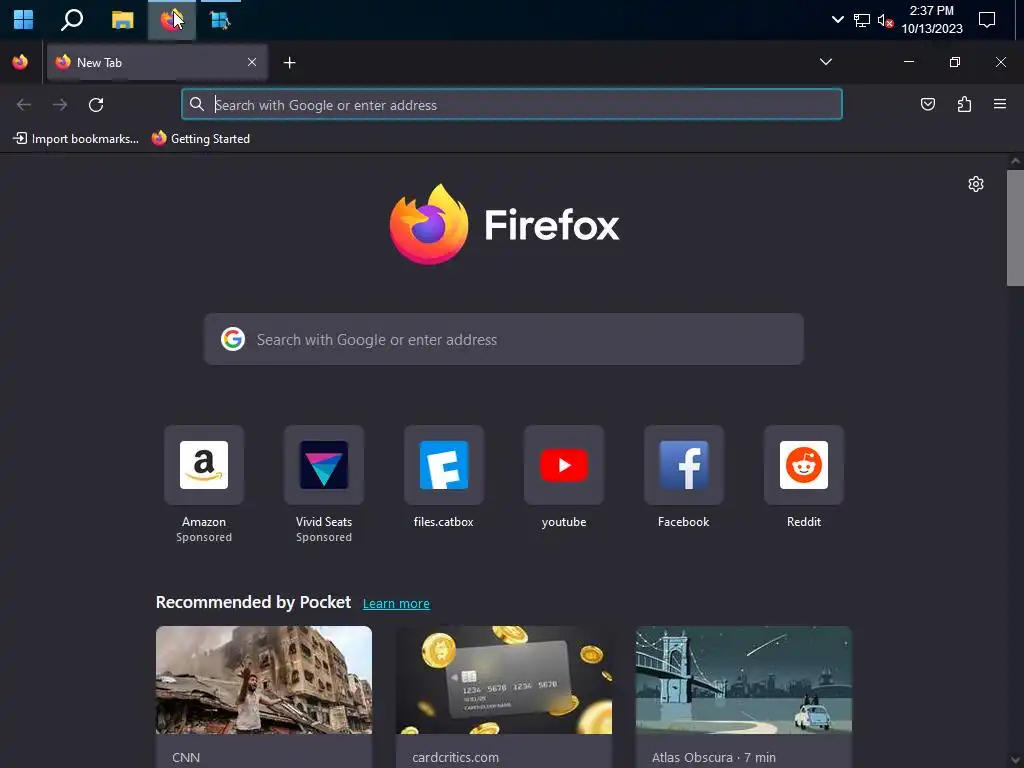Open Windows search magnifier in taskbar
The image size is (1024, 768).
coord(72,20)
